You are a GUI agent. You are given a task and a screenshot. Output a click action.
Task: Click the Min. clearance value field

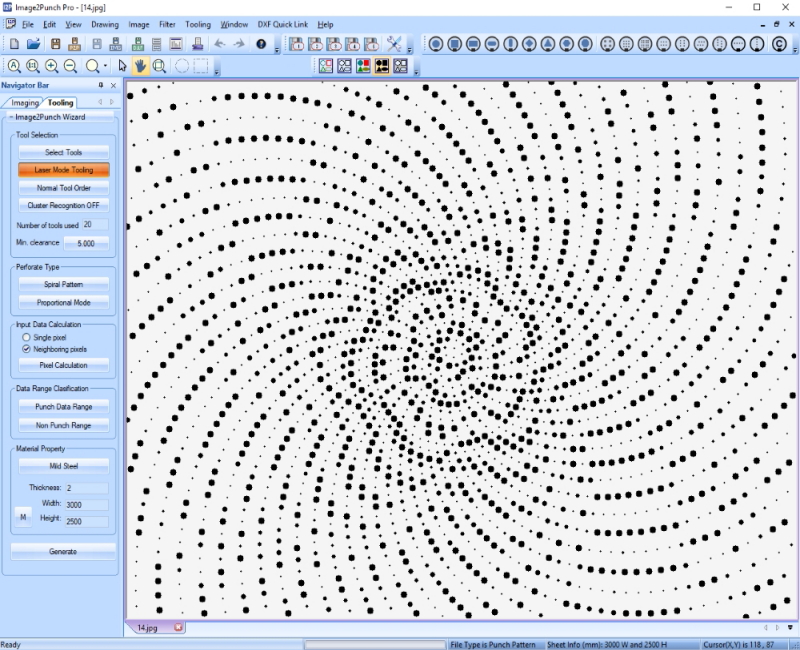pyautogui.click(x=86, y=243)
